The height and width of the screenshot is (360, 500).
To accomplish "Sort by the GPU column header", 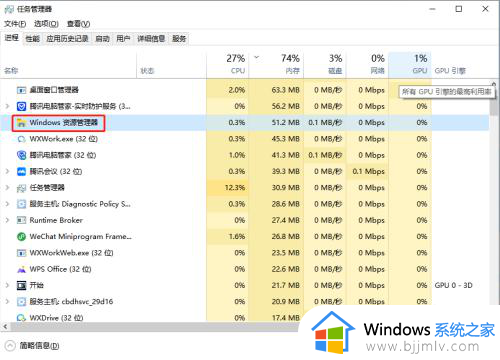I will coord(410,65).
